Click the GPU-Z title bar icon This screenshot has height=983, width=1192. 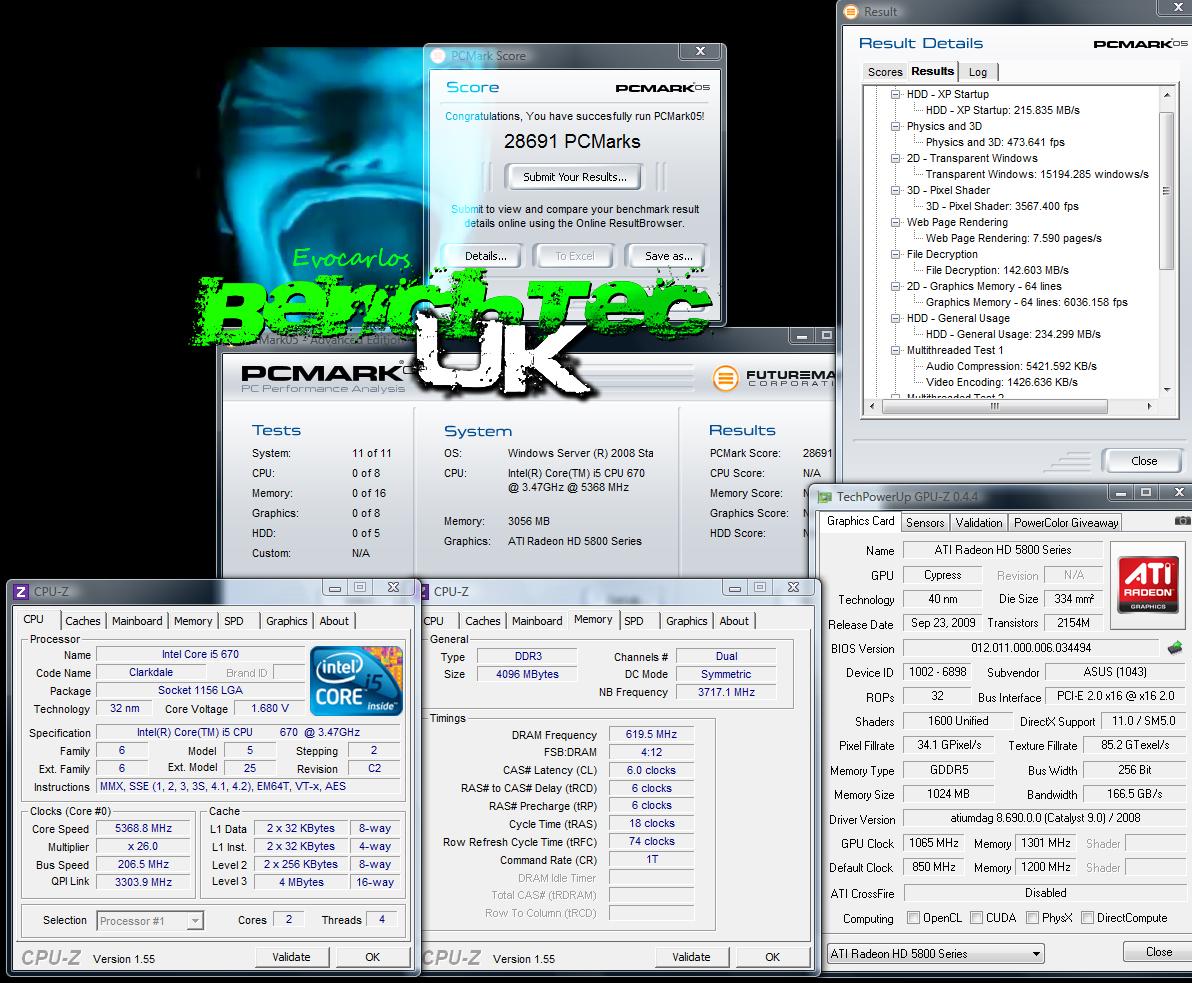825,496
